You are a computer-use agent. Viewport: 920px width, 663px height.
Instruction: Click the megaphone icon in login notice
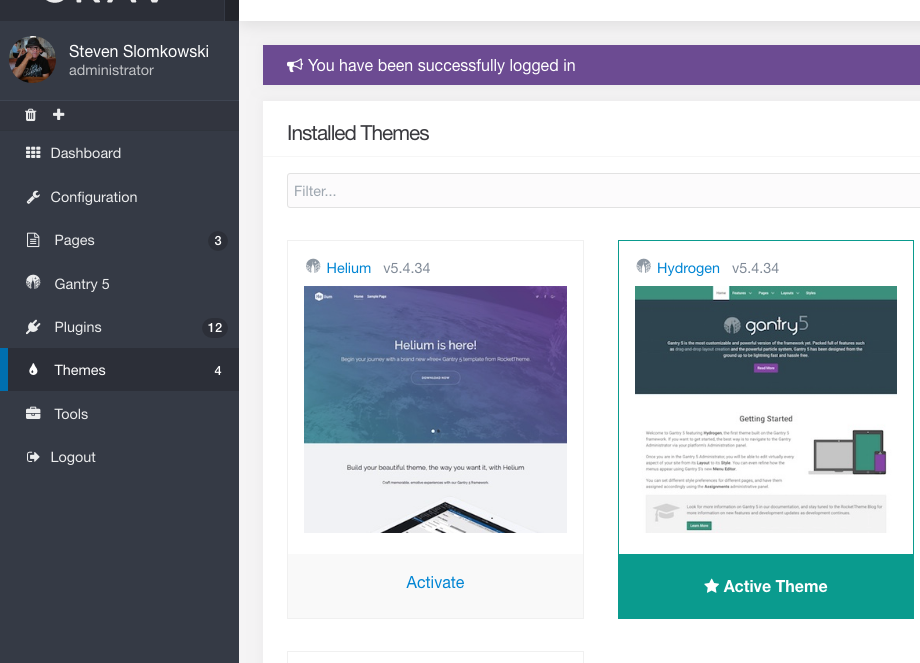pos(295,65)
